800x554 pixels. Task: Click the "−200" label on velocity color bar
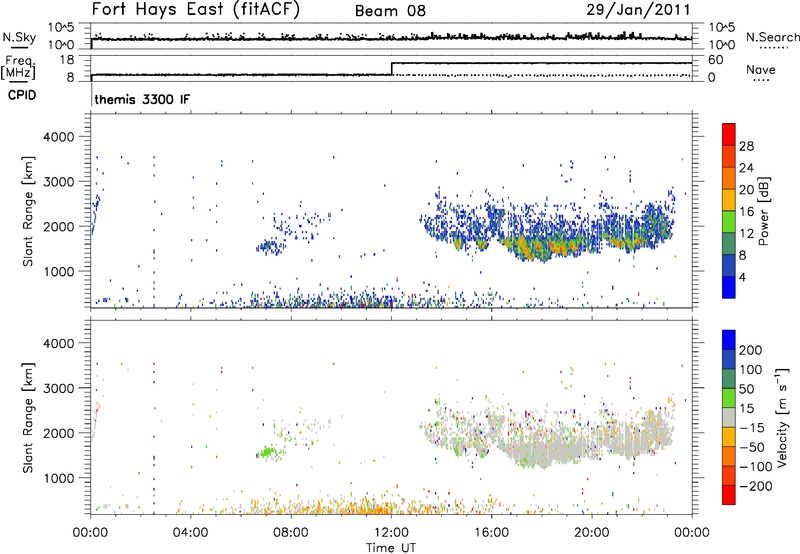[755, 486]
